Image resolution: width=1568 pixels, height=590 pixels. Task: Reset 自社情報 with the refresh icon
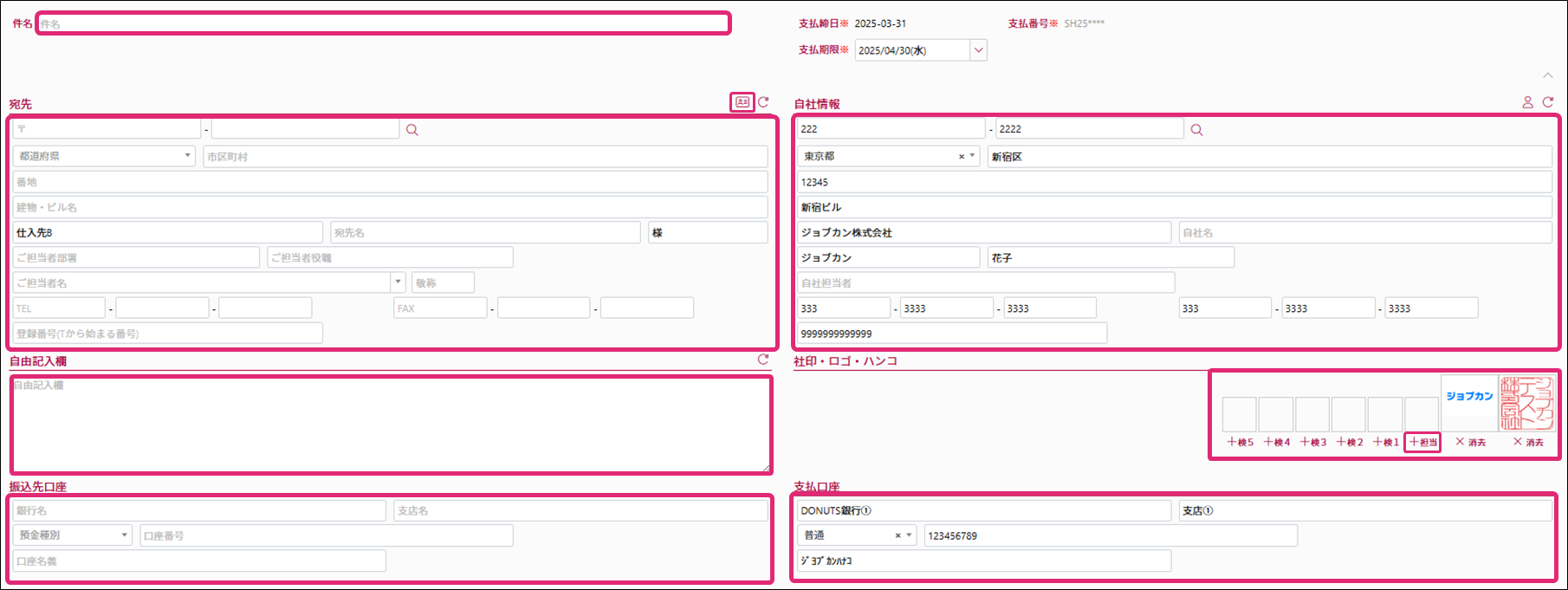pyautogui.click(x=1548, y=102)
